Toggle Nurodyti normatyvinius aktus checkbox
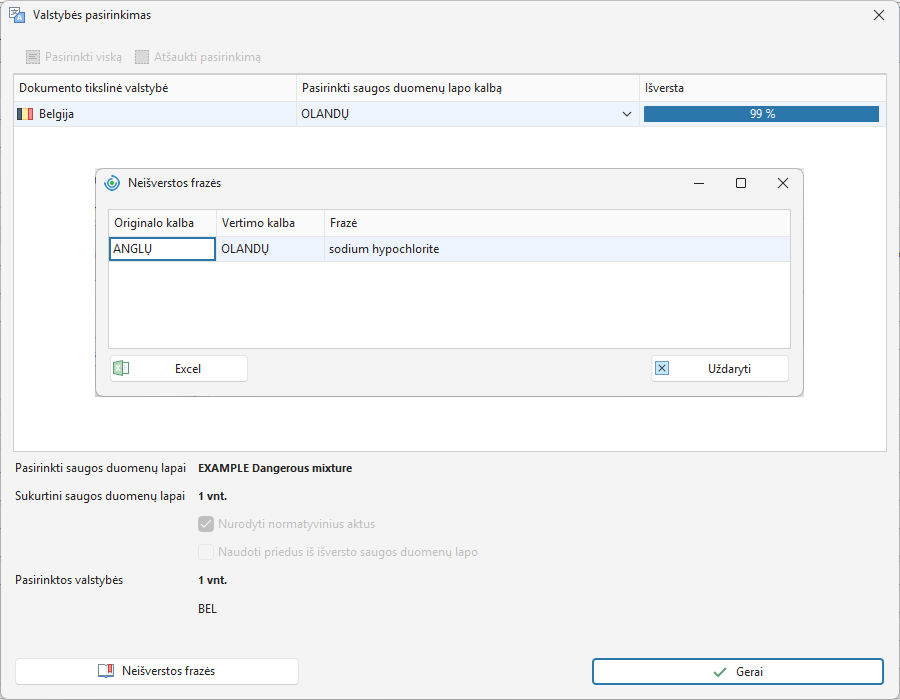The width and height of the screenshot is (900, 700). [206, 524]
